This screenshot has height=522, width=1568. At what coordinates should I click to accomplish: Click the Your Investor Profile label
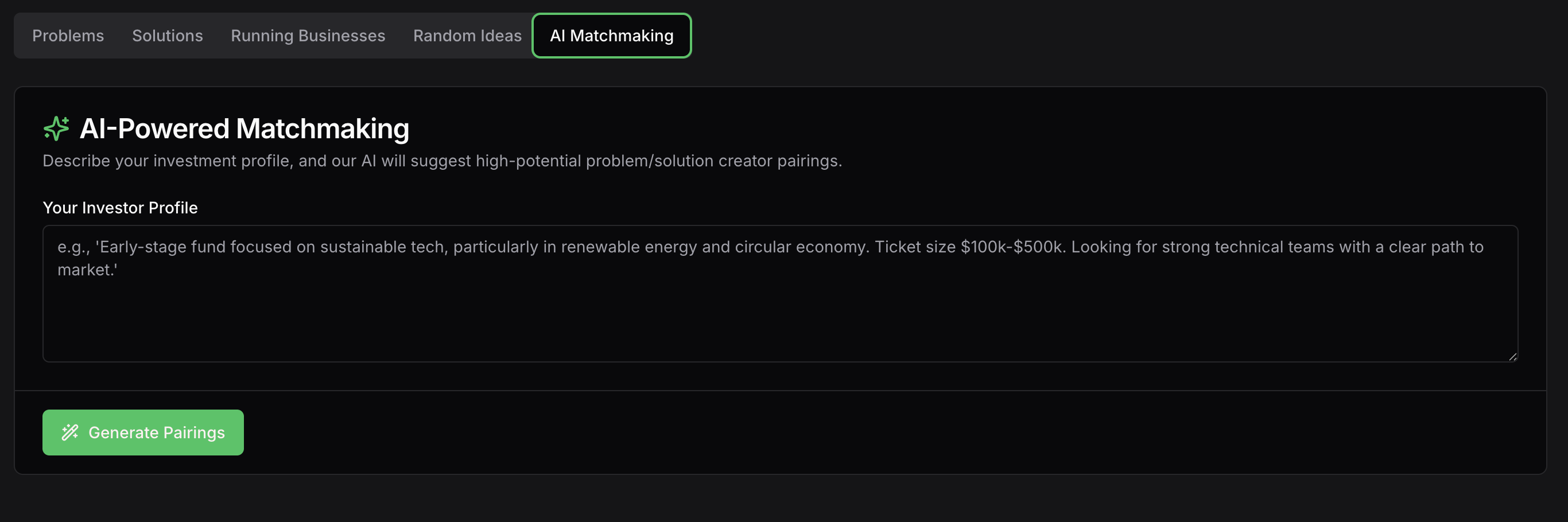click(x=120, y=208)
